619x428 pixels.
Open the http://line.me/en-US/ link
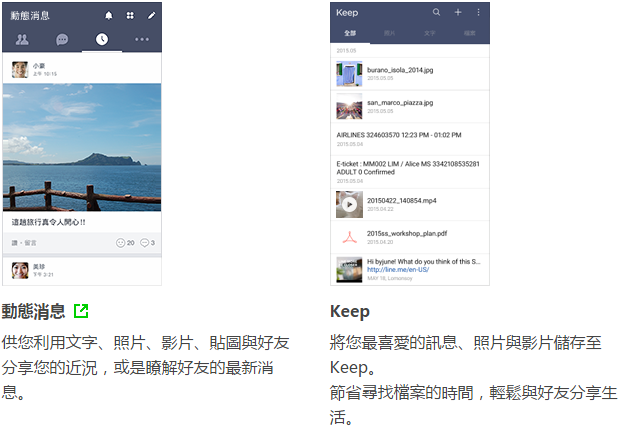tap(398, 270)
